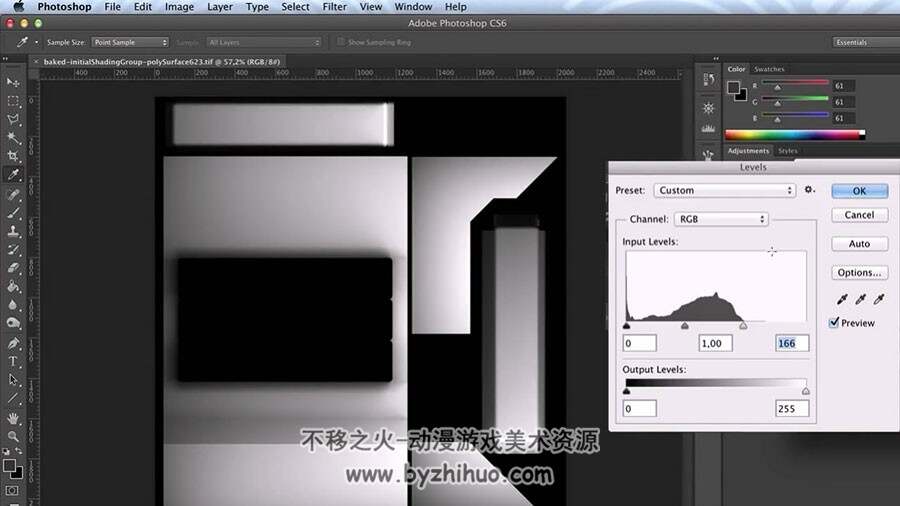Select the Pen tool
Viewport: 900px width, 506px height.
[13, 343]
